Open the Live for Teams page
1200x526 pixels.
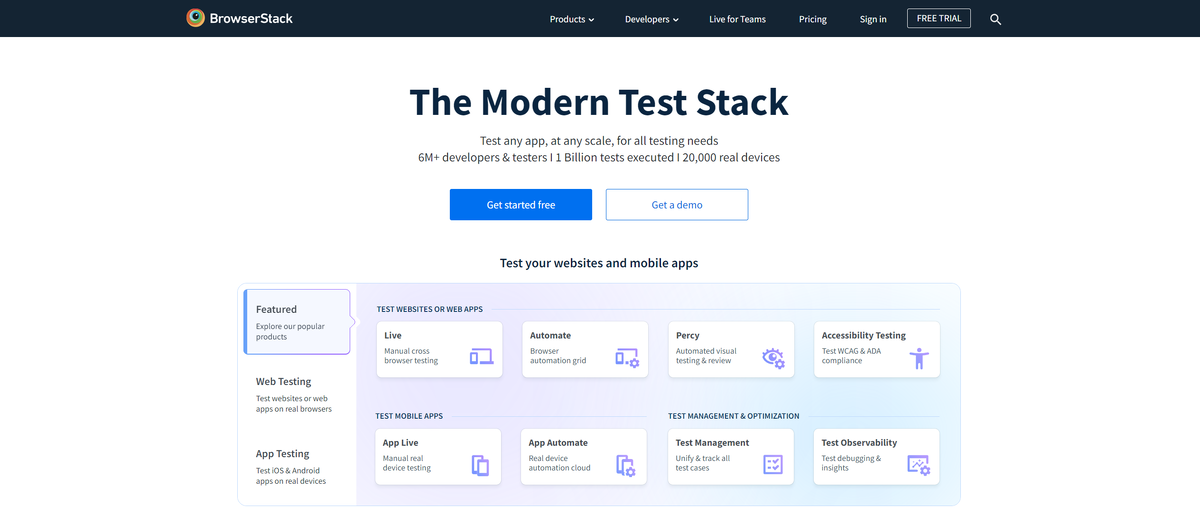(x=739, y=19)
